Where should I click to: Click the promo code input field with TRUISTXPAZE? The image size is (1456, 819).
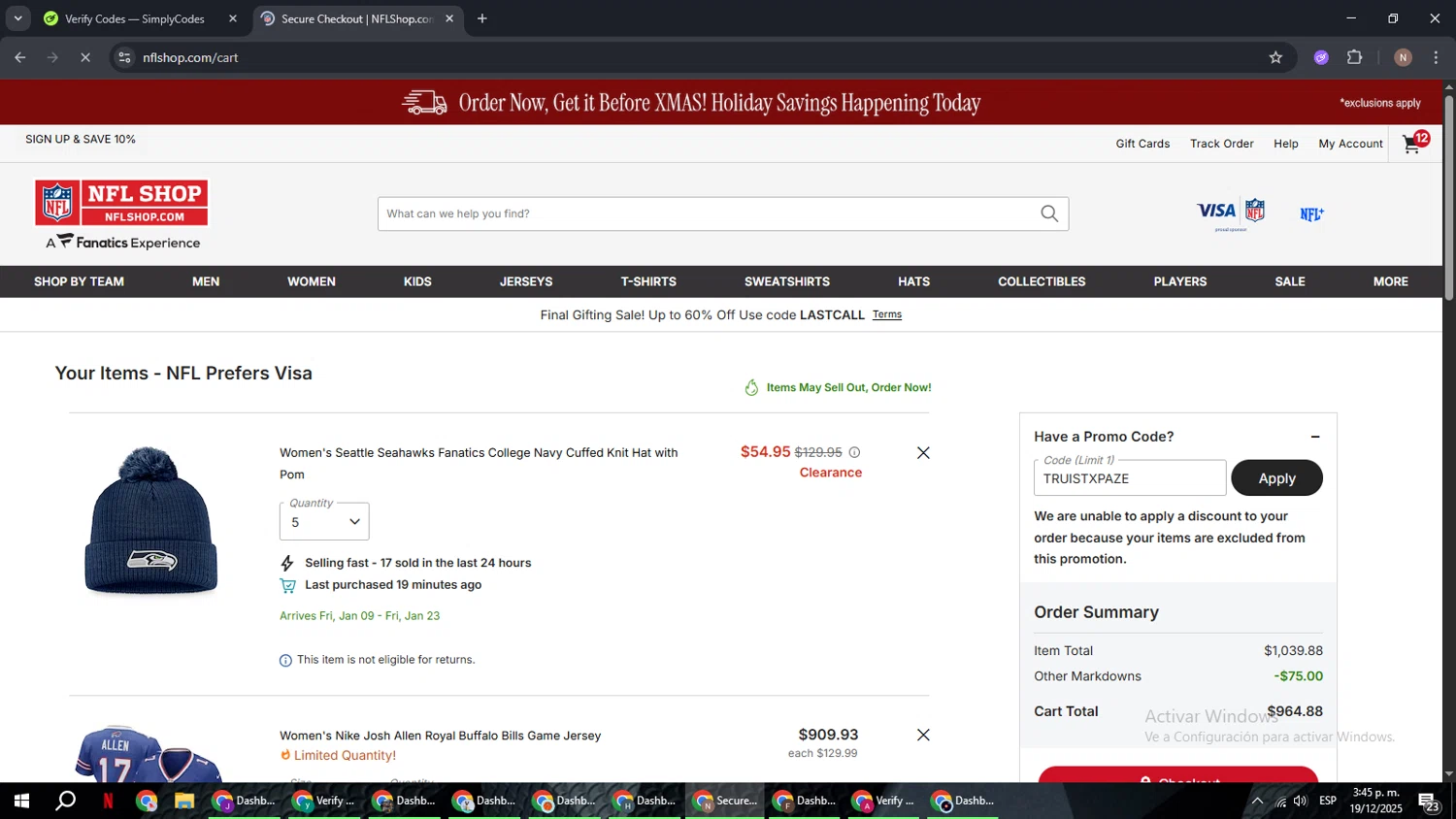click(x=1130, y=477)
